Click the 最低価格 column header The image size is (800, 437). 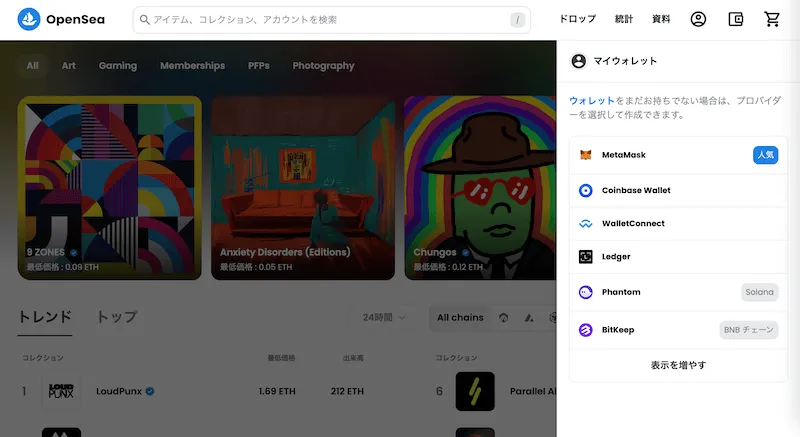pos(282,358)
